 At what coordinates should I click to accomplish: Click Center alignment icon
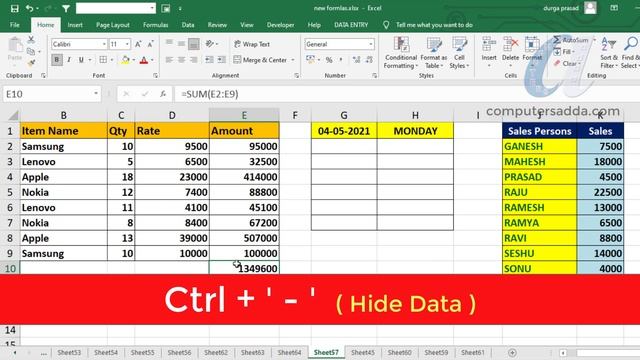(x=181, y=60)
